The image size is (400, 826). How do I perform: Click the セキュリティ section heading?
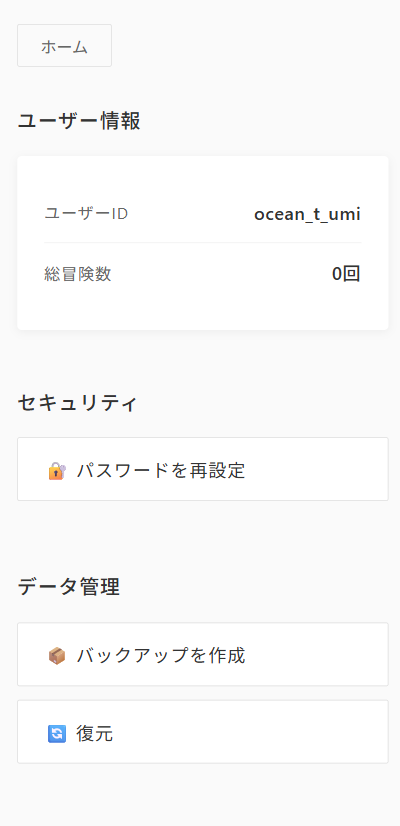coord(77,403)
